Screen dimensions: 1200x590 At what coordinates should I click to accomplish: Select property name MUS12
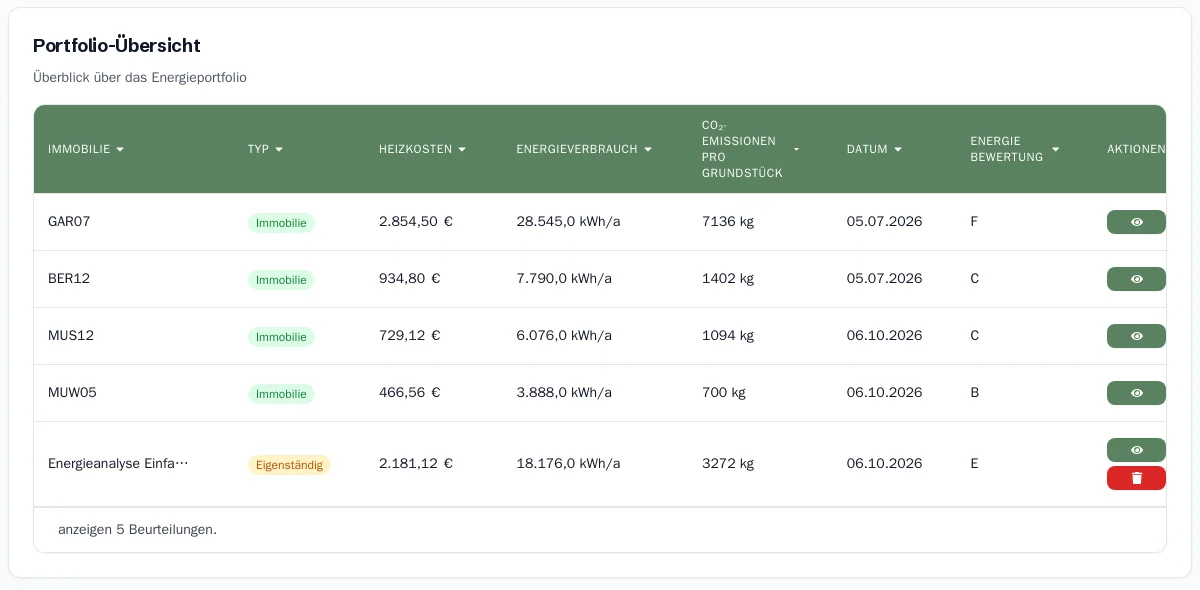tap(71, 336)
